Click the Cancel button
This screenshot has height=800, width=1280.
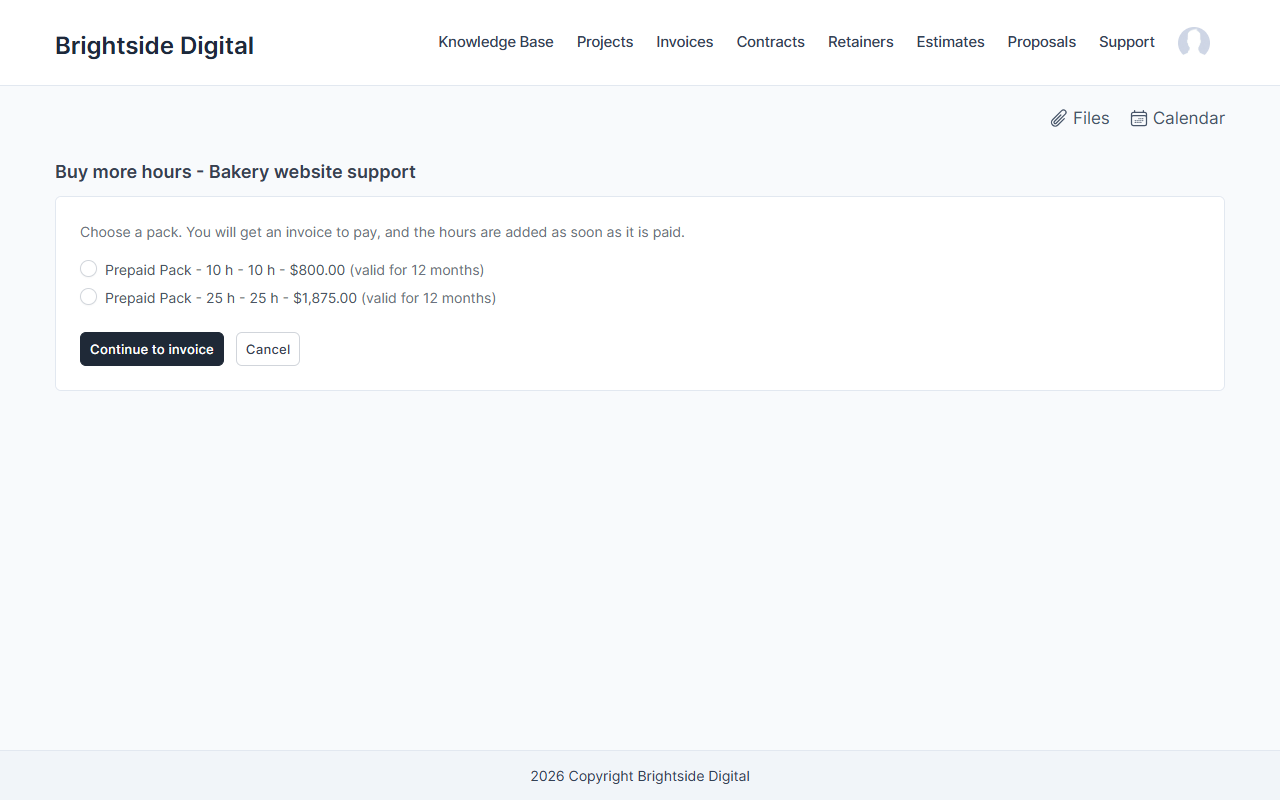(x=268, y=349)
